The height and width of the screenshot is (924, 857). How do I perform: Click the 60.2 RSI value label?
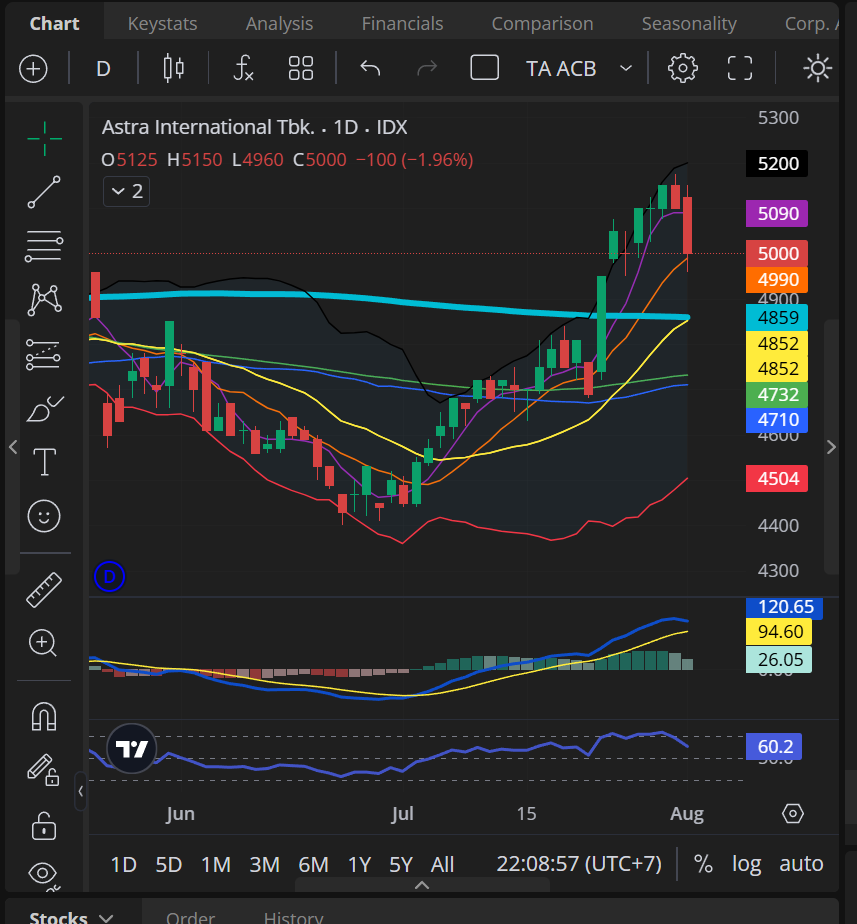tap(774, 747)
